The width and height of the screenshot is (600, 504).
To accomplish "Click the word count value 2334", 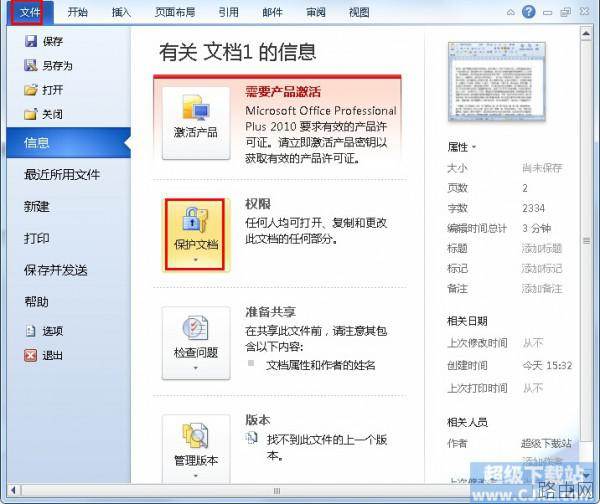I will pos(533,208).
